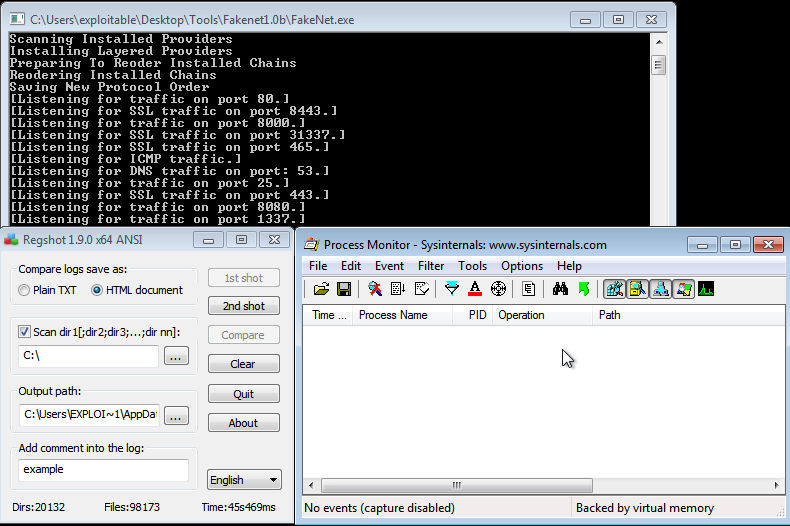This screenshot has height=526, width=790.
Task: Click the 'Files:98173' status text
Action: pos(132,507)
